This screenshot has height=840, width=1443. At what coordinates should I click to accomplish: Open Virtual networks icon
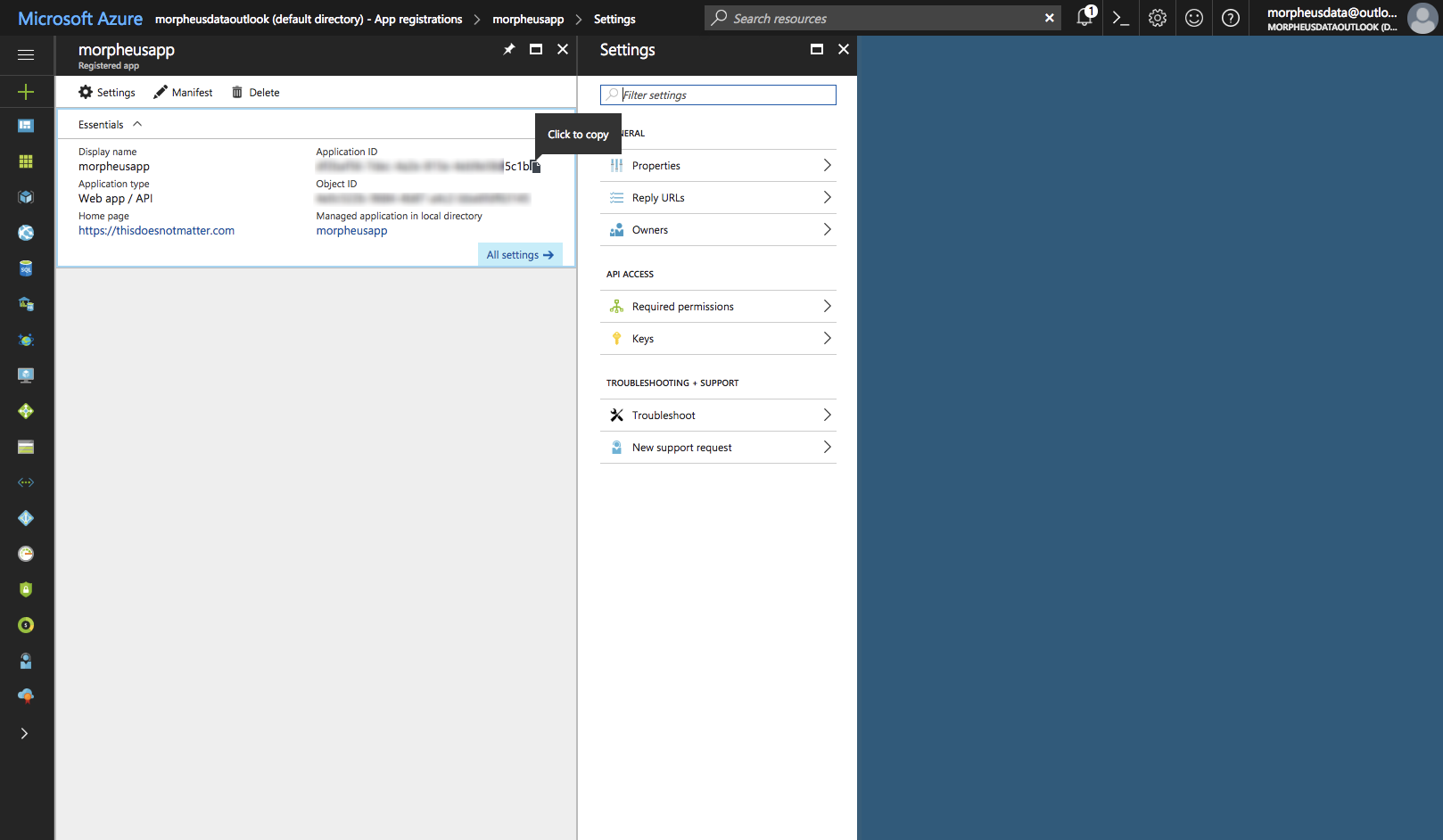26,482
